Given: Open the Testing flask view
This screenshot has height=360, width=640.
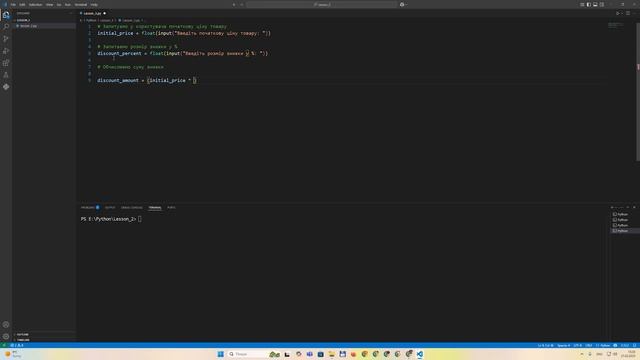Looking at the screenshot, I should [x=6, y=75].
